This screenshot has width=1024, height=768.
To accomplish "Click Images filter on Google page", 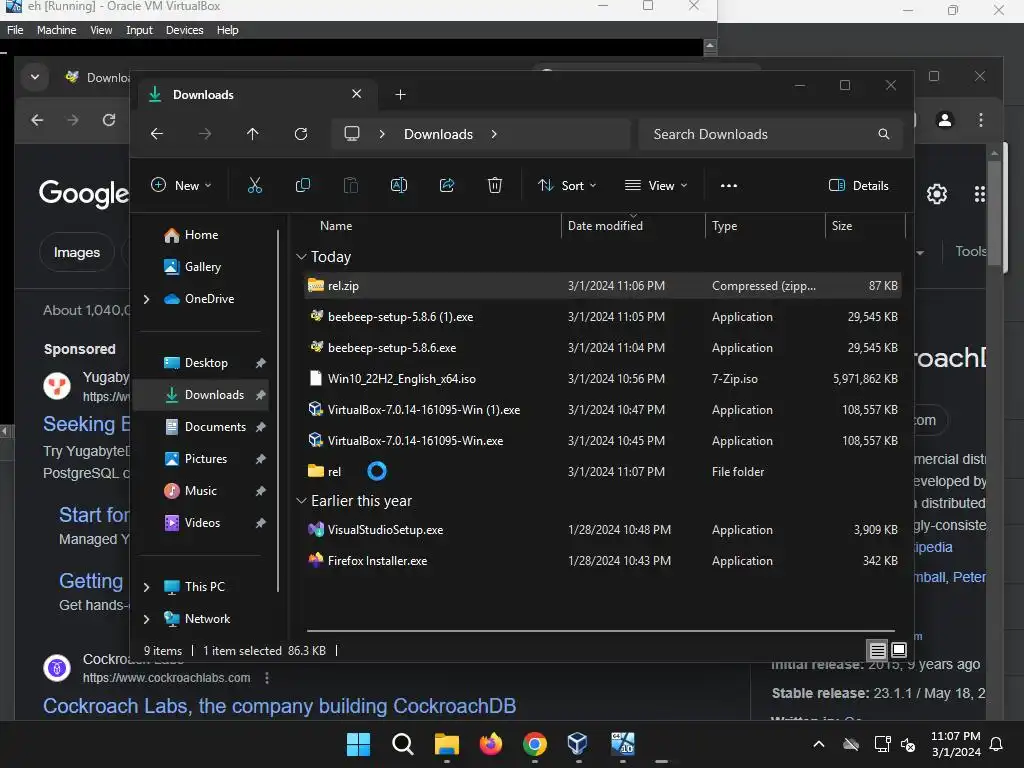I will pyautogui.click(x=77, y=253).
